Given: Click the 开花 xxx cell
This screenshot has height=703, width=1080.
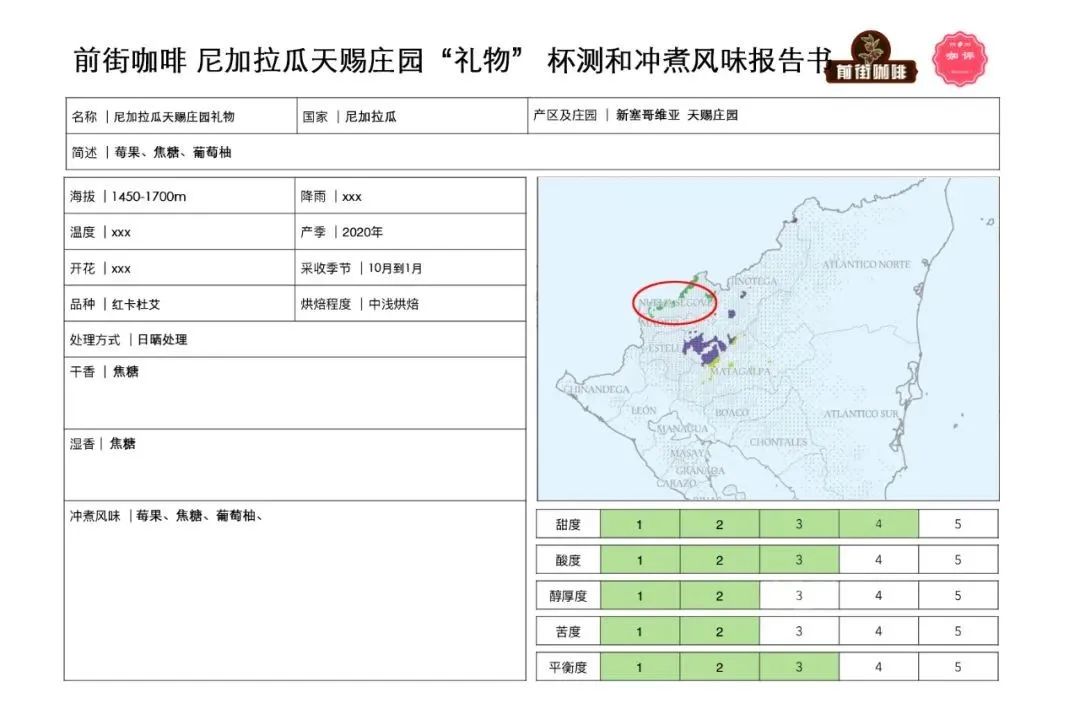Looking at the screenshot, I should pos(180,268).
